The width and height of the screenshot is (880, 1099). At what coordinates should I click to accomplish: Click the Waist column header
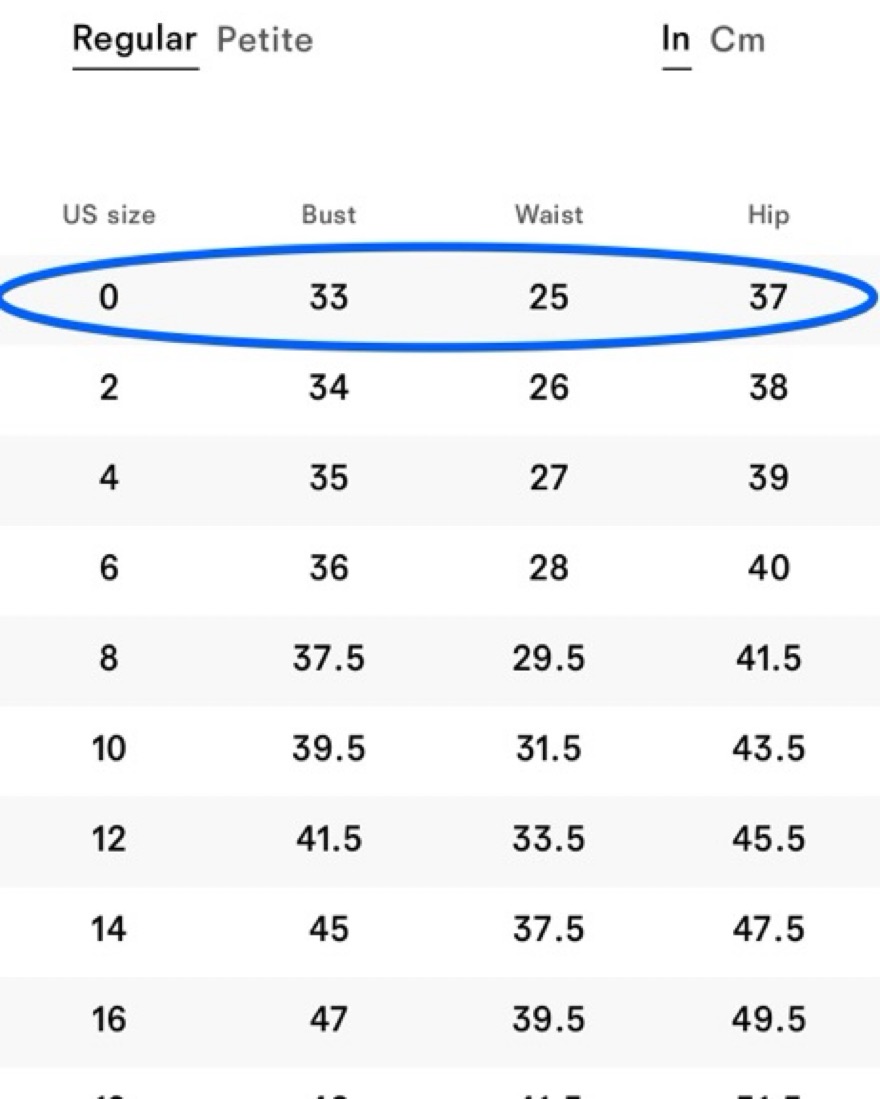tap(548, 215)
